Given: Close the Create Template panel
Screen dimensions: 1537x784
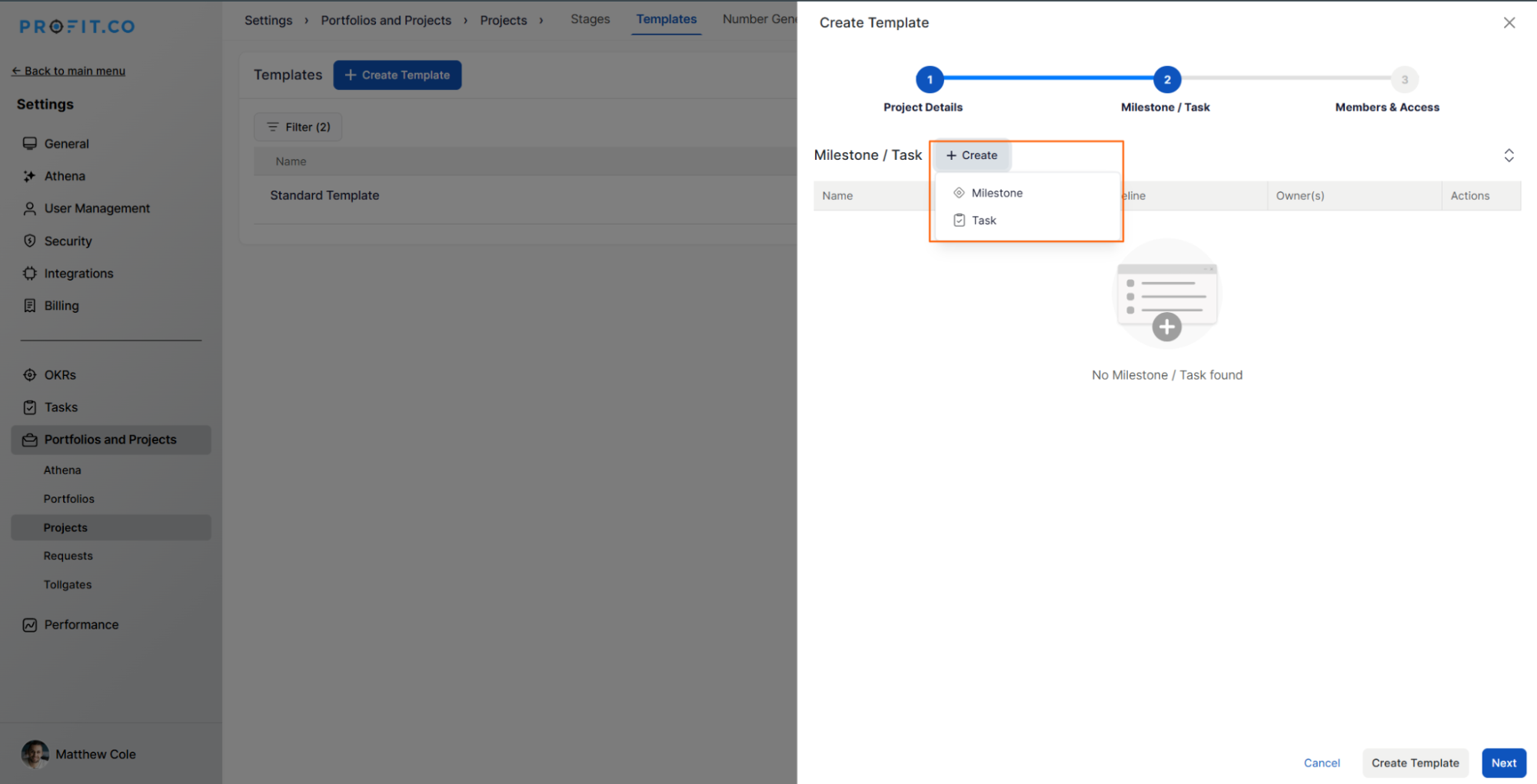Looking at the screenshot, I should coord(1509,23).
